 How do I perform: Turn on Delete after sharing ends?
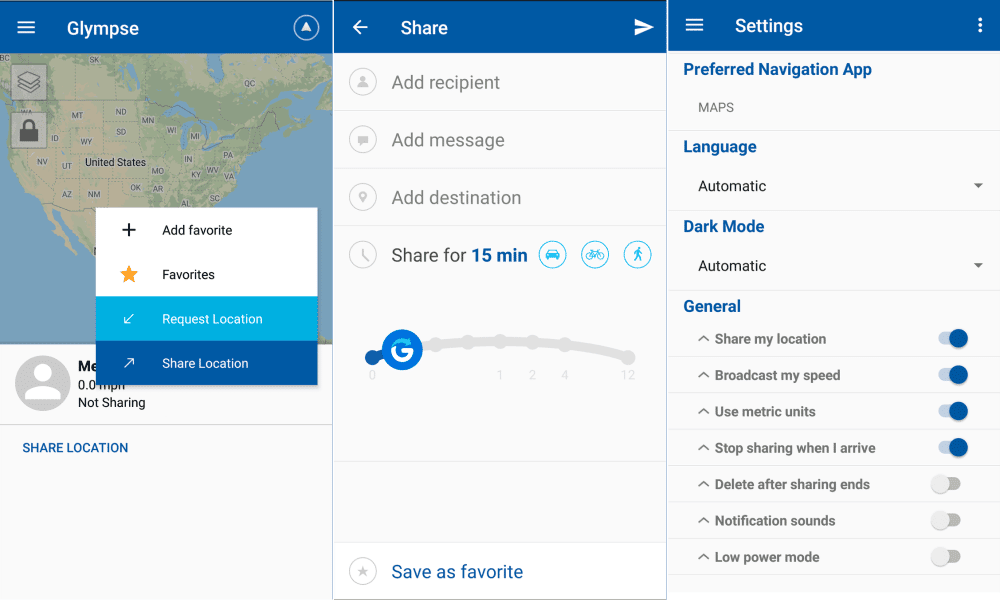coord(945,484)
